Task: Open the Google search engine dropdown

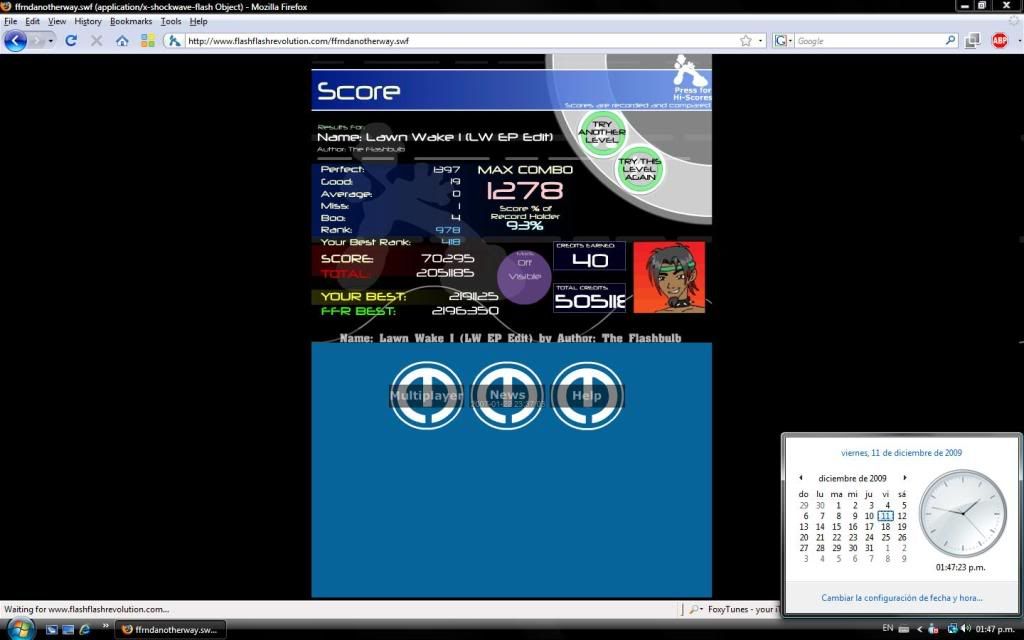Action: (x=783, y=41)
